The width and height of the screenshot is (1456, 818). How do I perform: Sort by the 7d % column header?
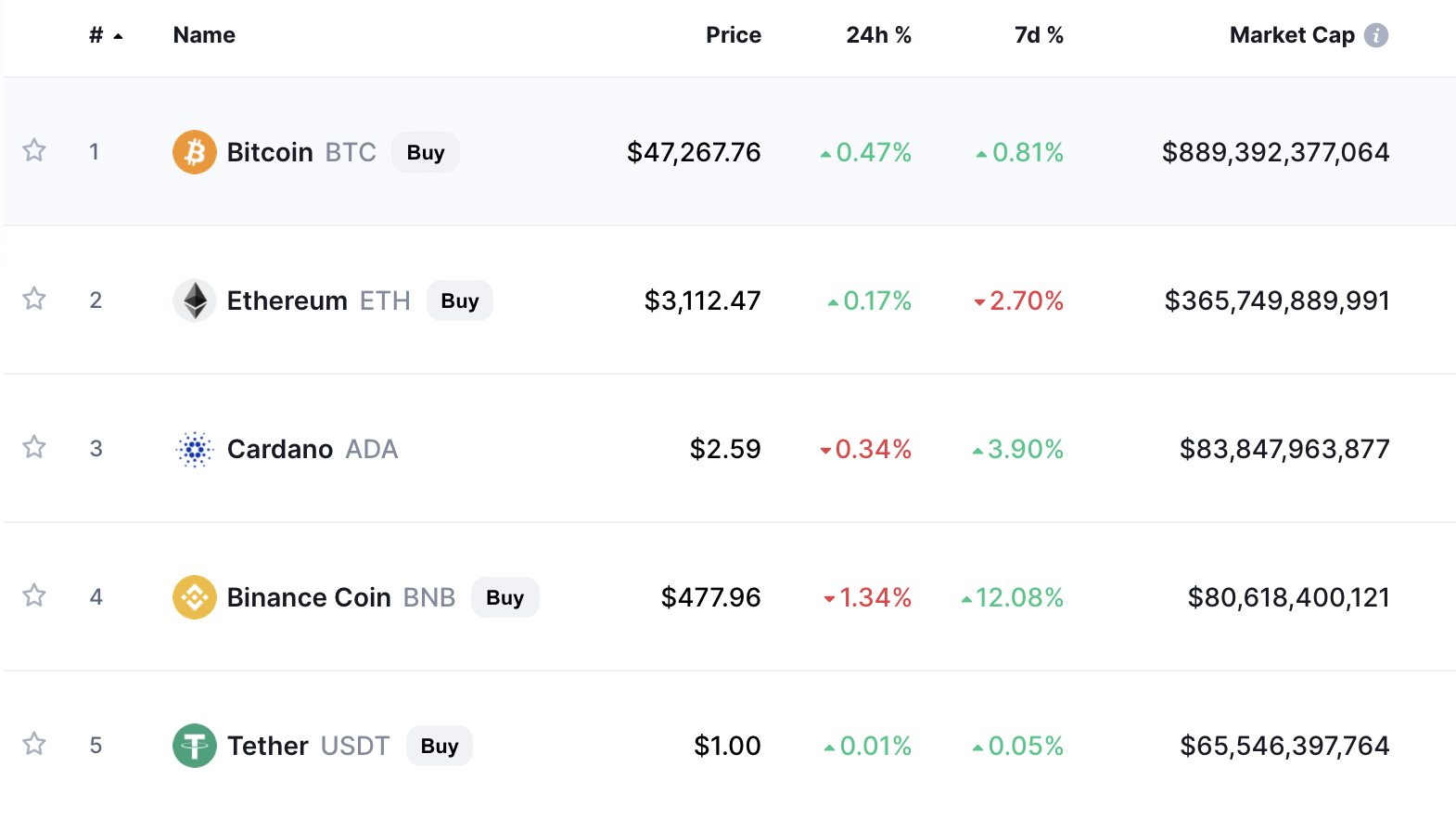(1039, 35)
